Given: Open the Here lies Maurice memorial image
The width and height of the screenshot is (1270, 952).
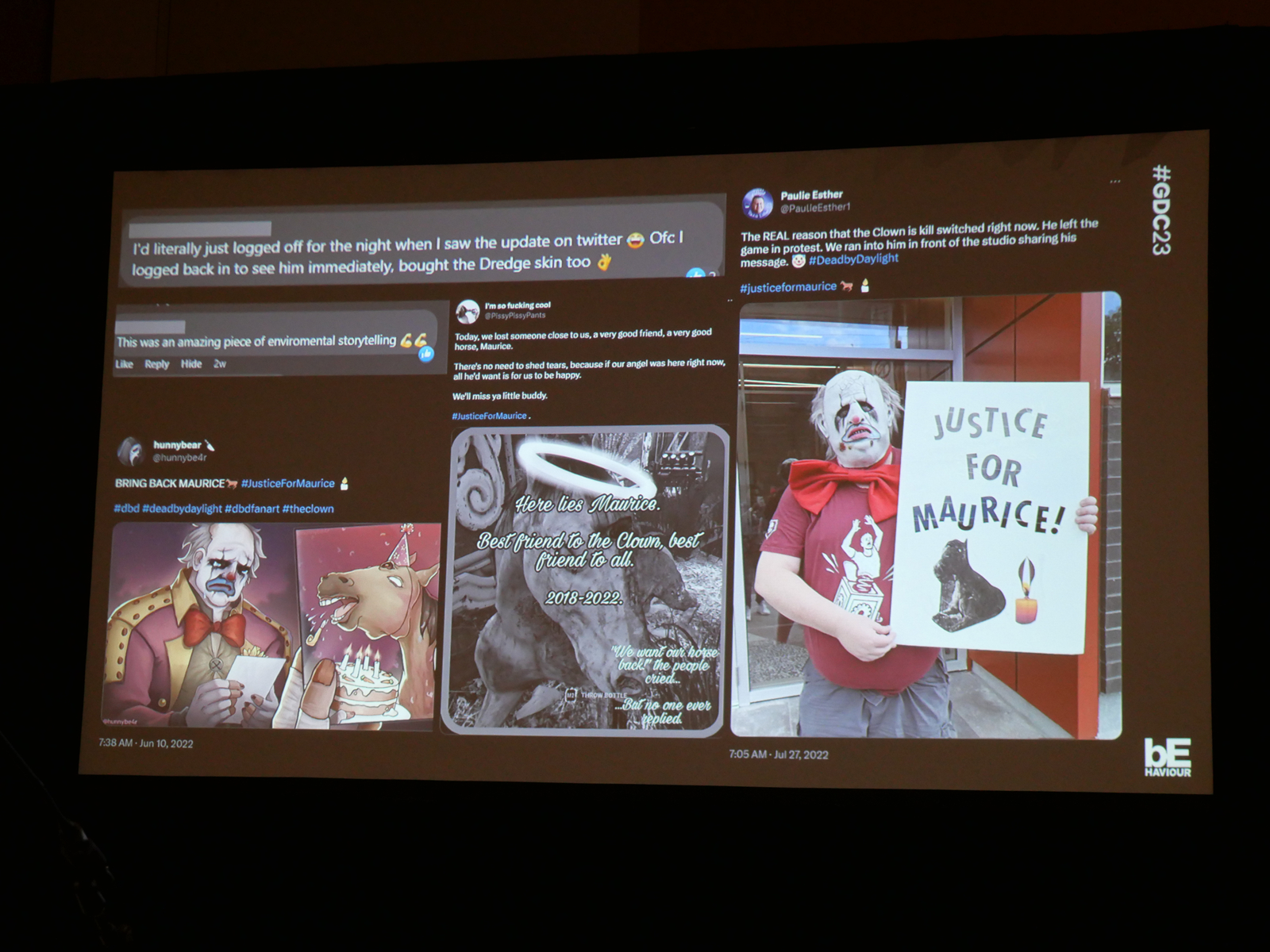Looking at the screenshot, I should [585, 582].
